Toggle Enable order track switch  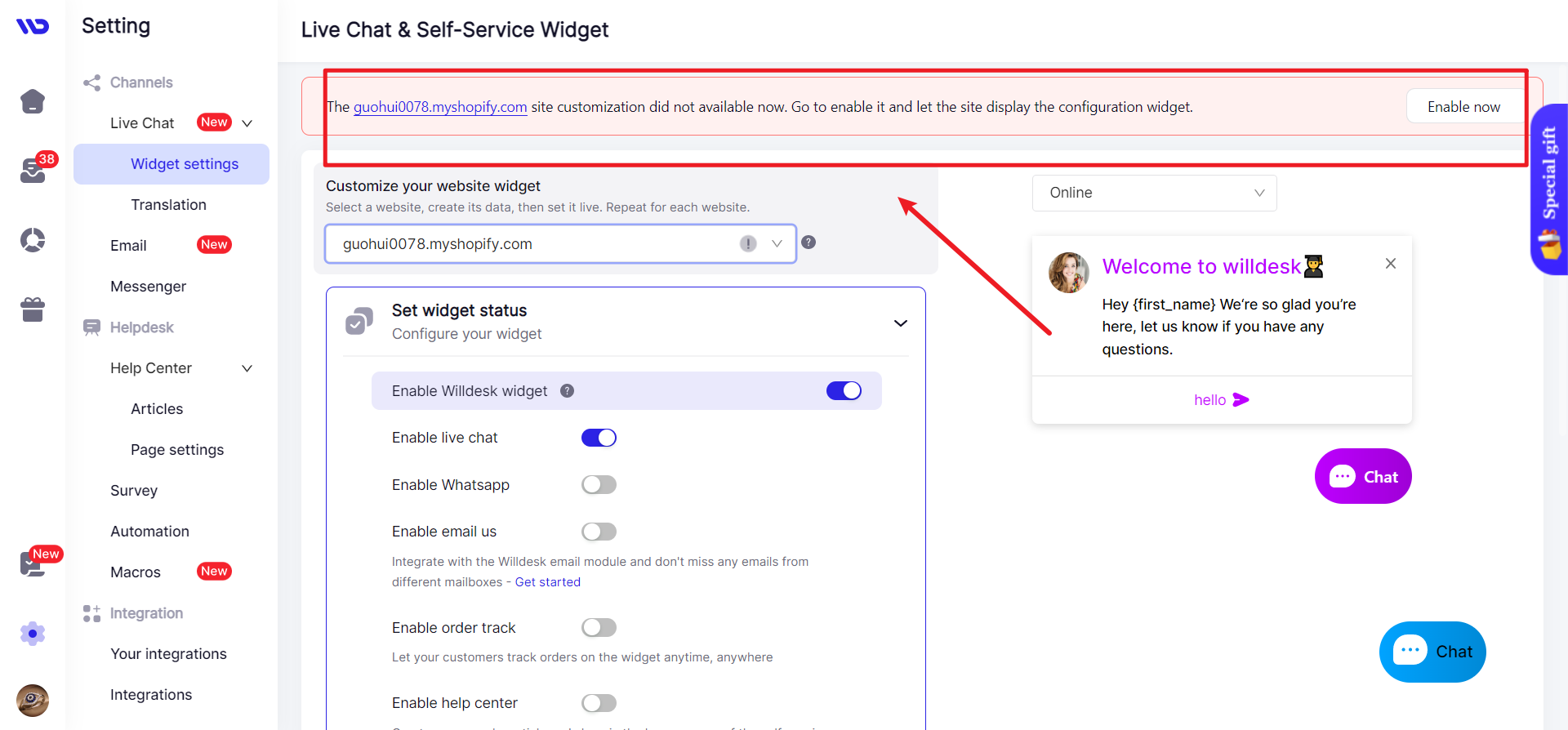click(x=599, y=627)
